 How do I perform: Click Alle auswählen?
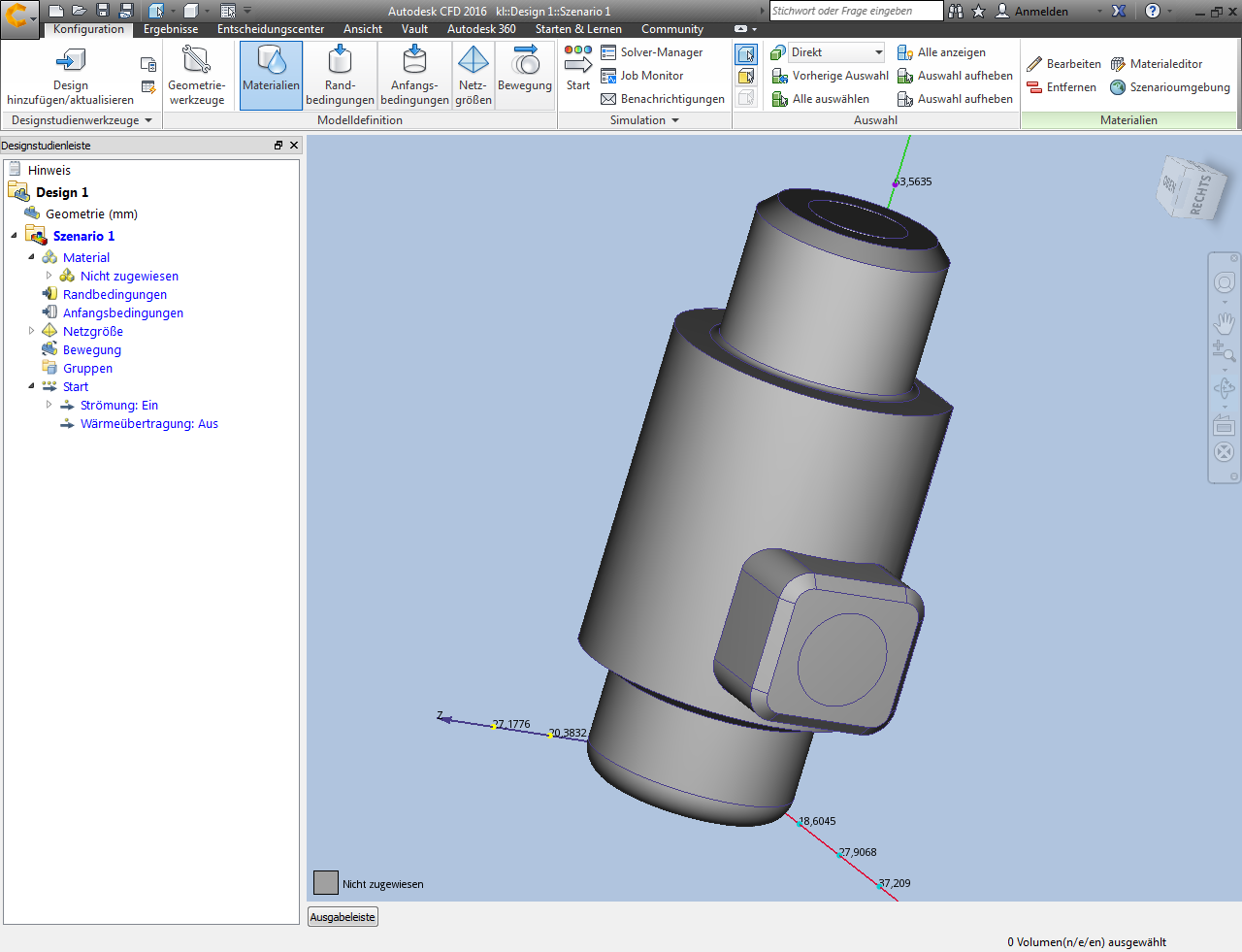click(x=821, y=99)
